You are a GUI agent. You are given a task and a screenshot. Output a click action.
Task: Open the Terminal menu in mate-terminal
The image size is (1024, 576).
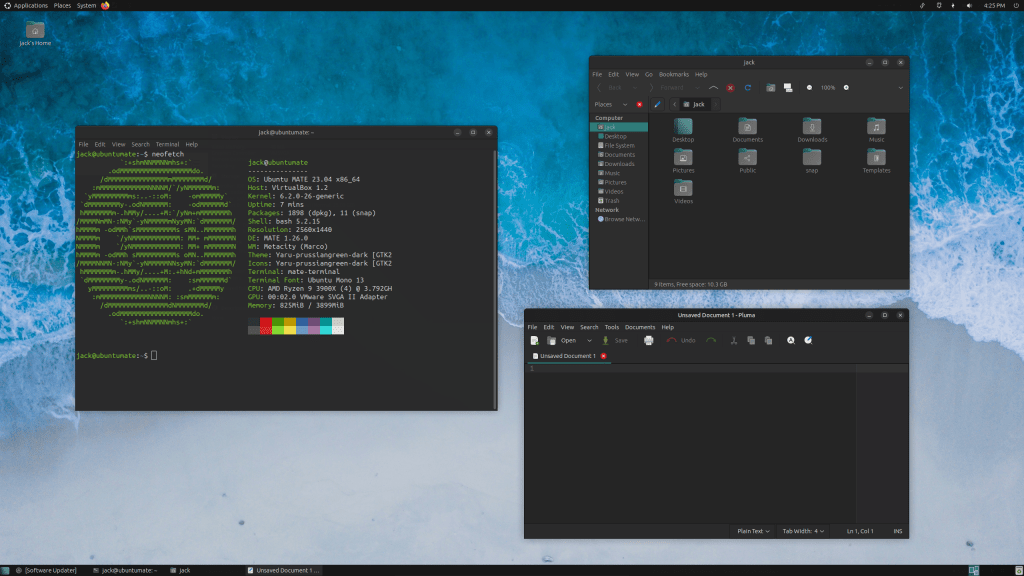[x=166, y=144]
